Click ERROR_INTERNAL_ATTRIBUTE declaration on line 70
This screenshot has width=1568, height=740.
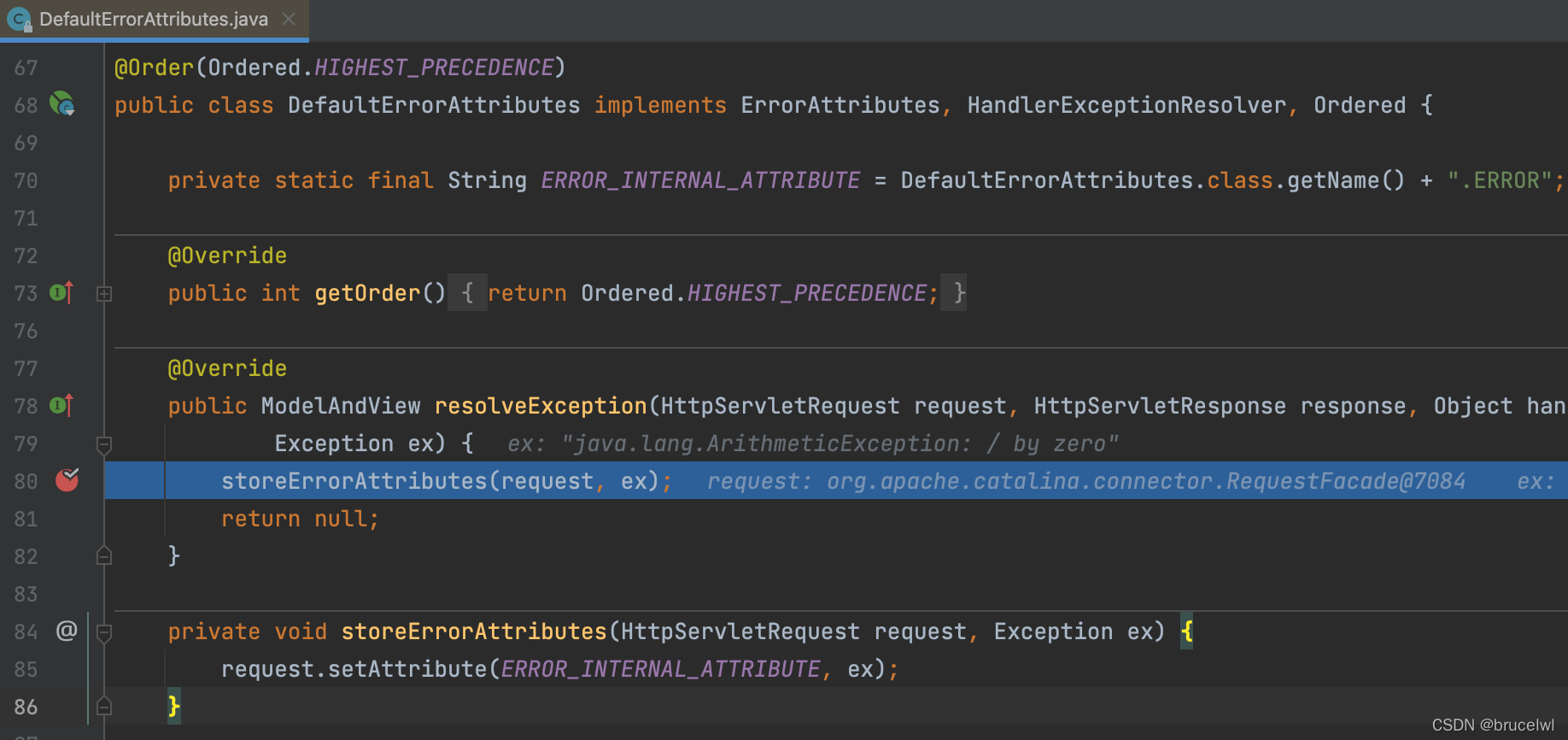pyautogui.click(x=700, y=180)
